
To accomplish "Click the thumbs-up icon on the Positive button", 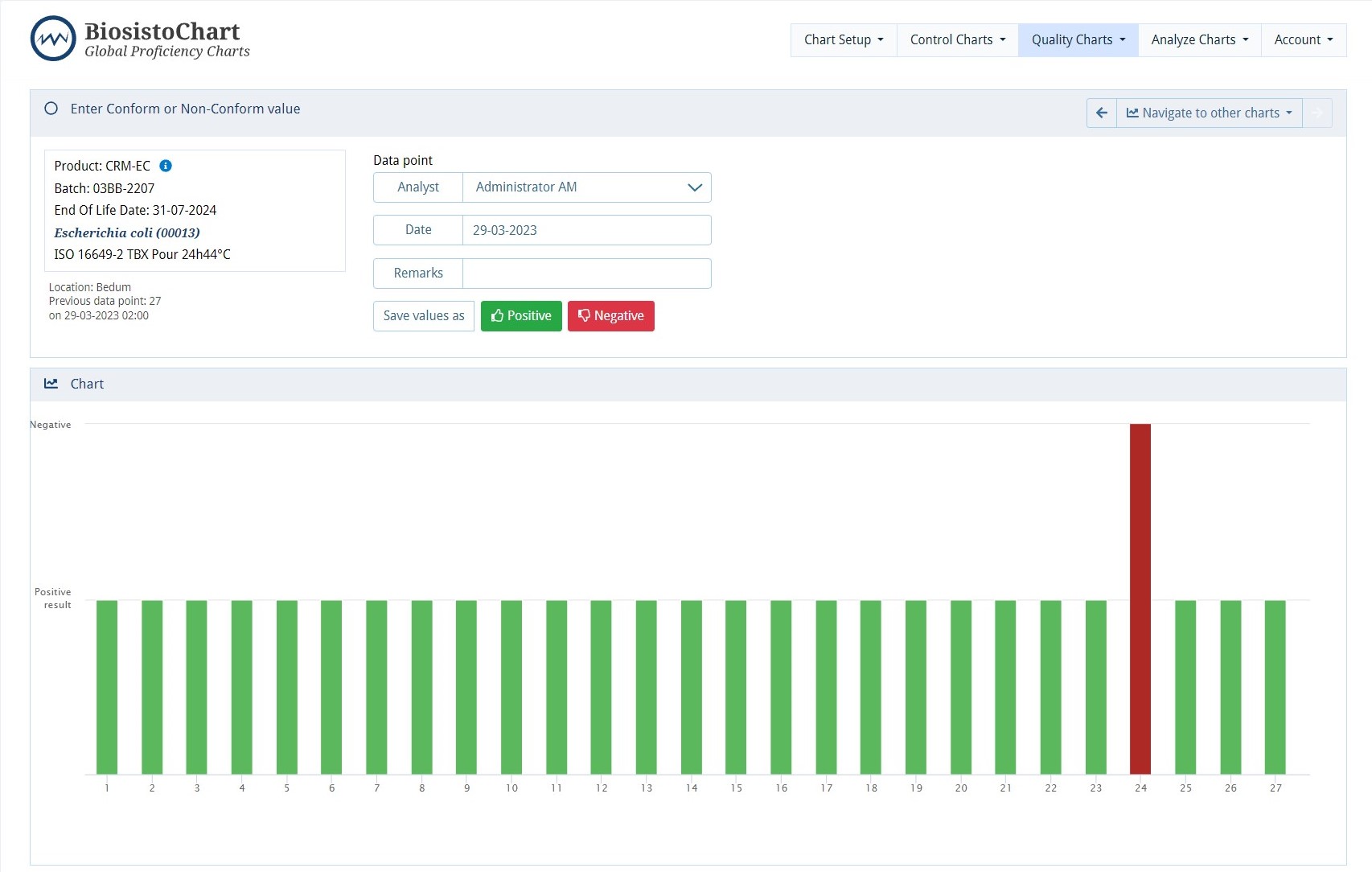I will coord(497,315).
